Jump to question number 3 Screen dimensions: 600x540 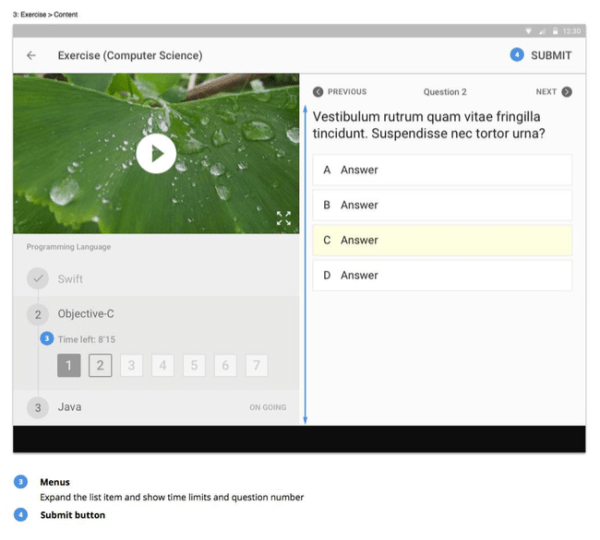coord(131,366)
